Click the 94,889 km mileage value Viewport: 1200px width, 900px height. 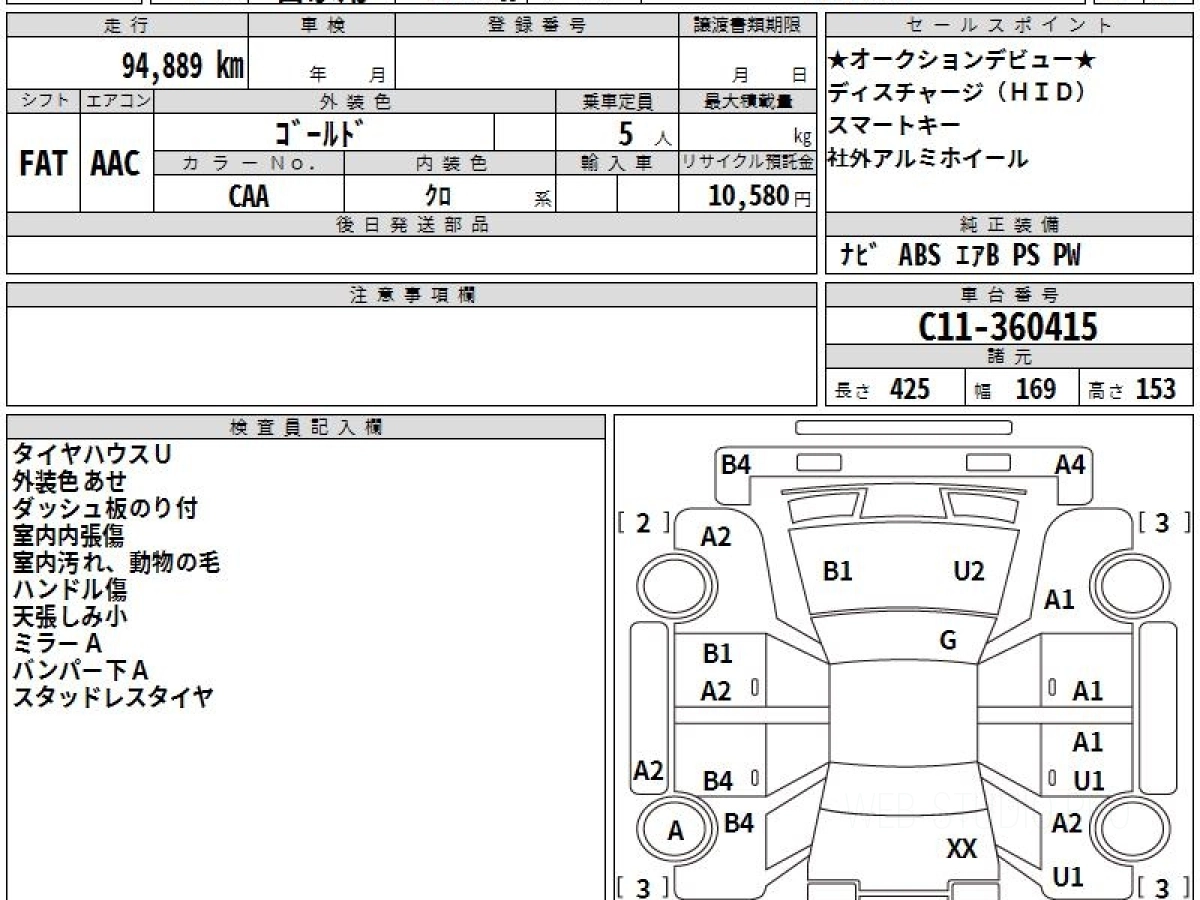click(x=183, y=66)
